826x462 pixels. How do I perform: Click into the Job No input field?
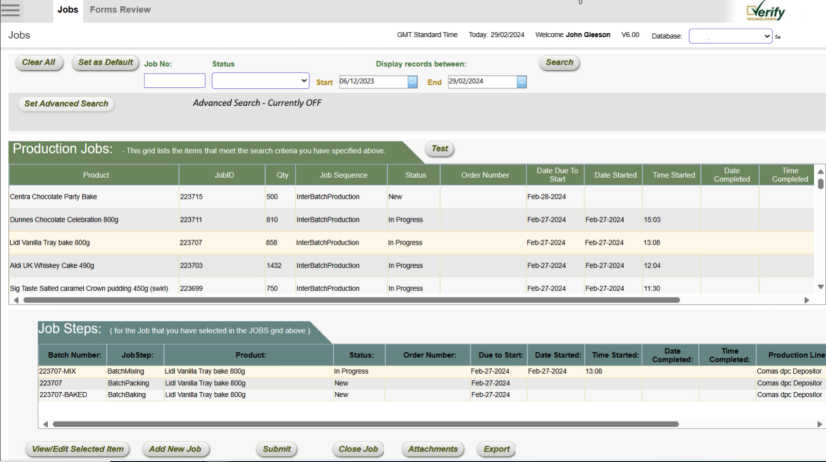point(174,81)
